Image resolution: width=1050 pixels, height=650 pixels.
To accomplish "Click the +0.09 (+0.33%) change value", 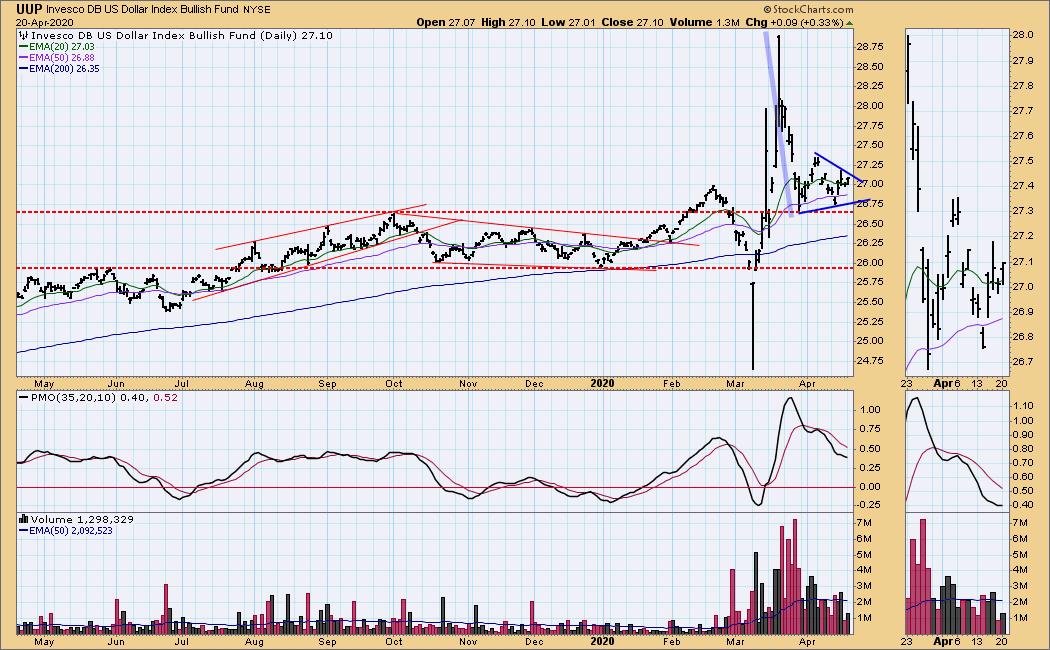I will click(808, 22).
